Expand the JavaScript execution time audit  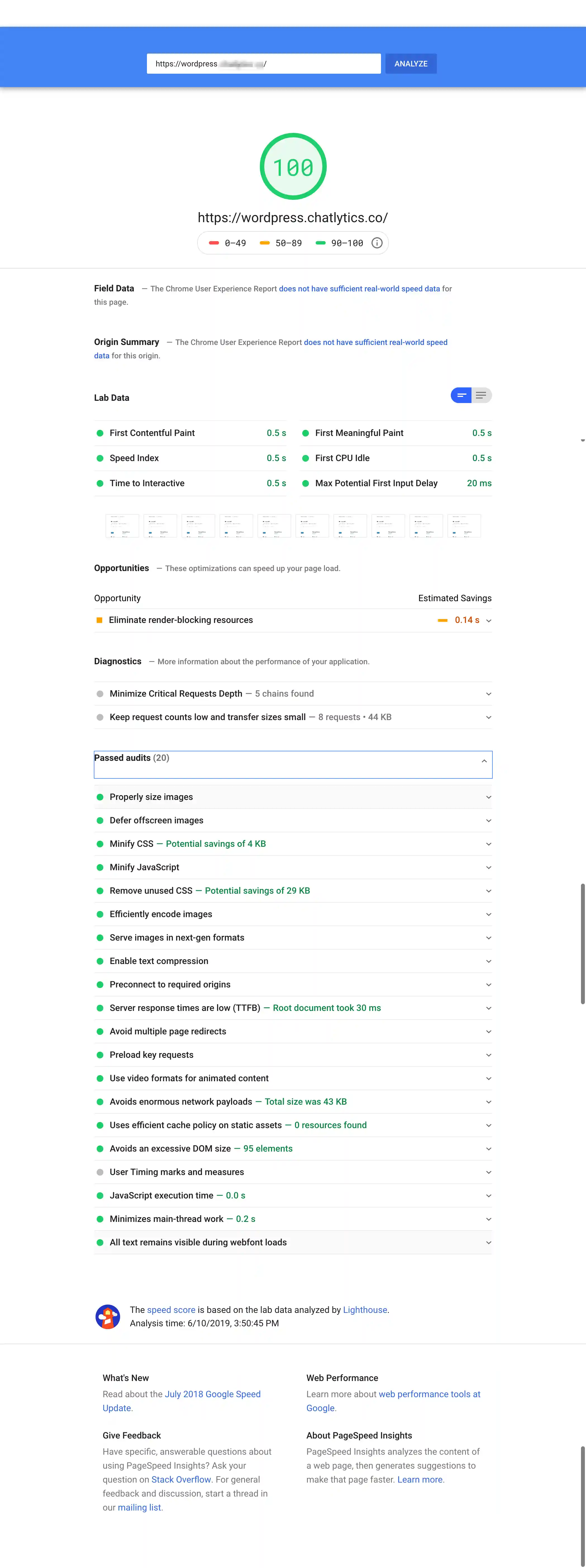(x=488, y=1195)
